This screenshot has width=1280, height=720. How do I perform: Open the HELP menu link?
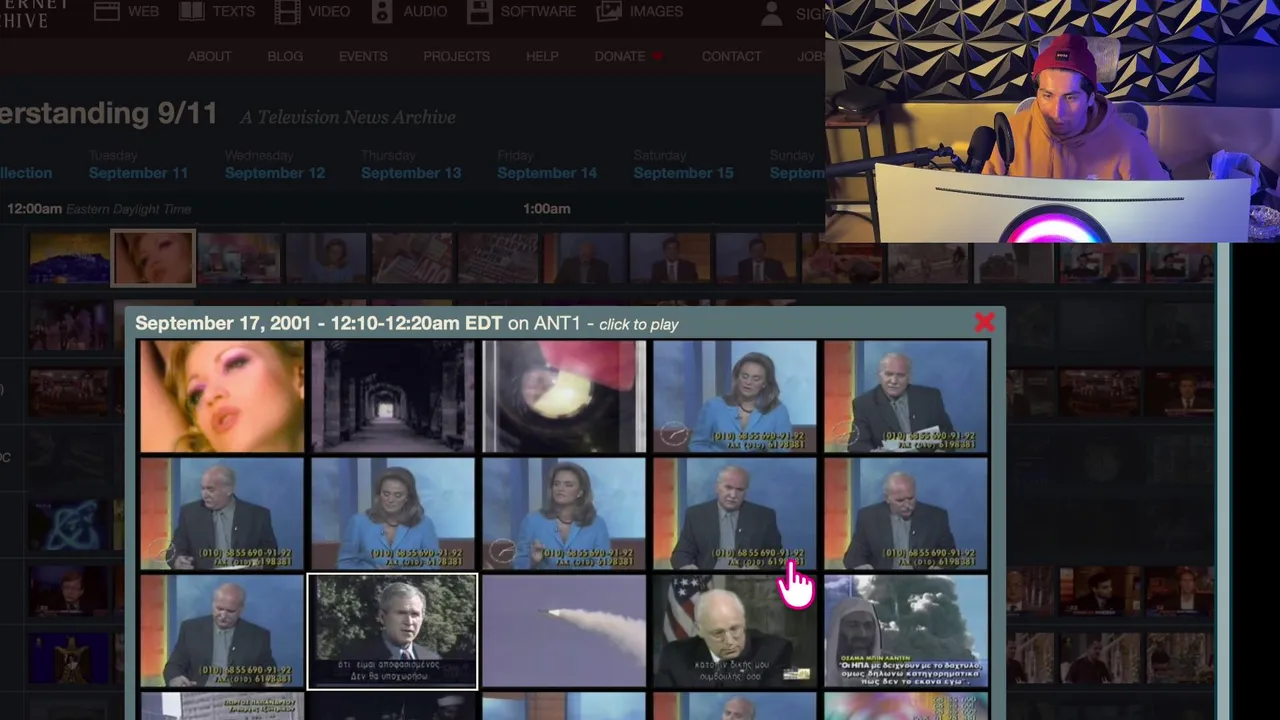542,56
